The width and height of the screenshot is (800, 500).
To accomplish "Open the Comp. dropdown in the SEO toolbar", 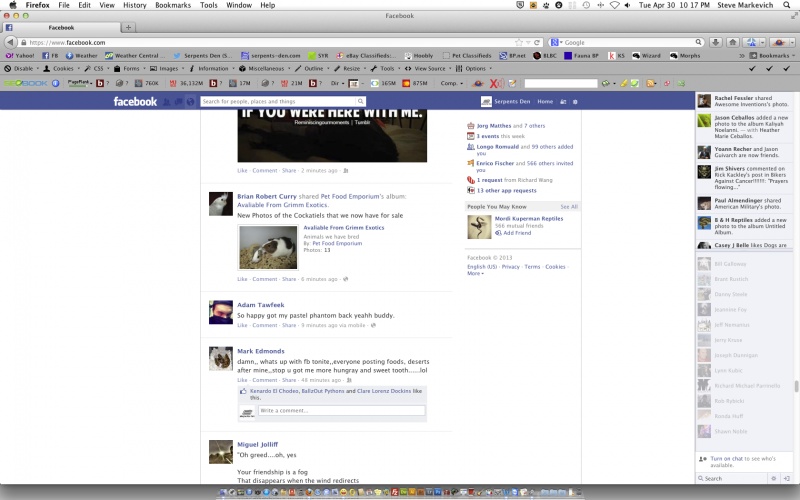I will point(452,83).
